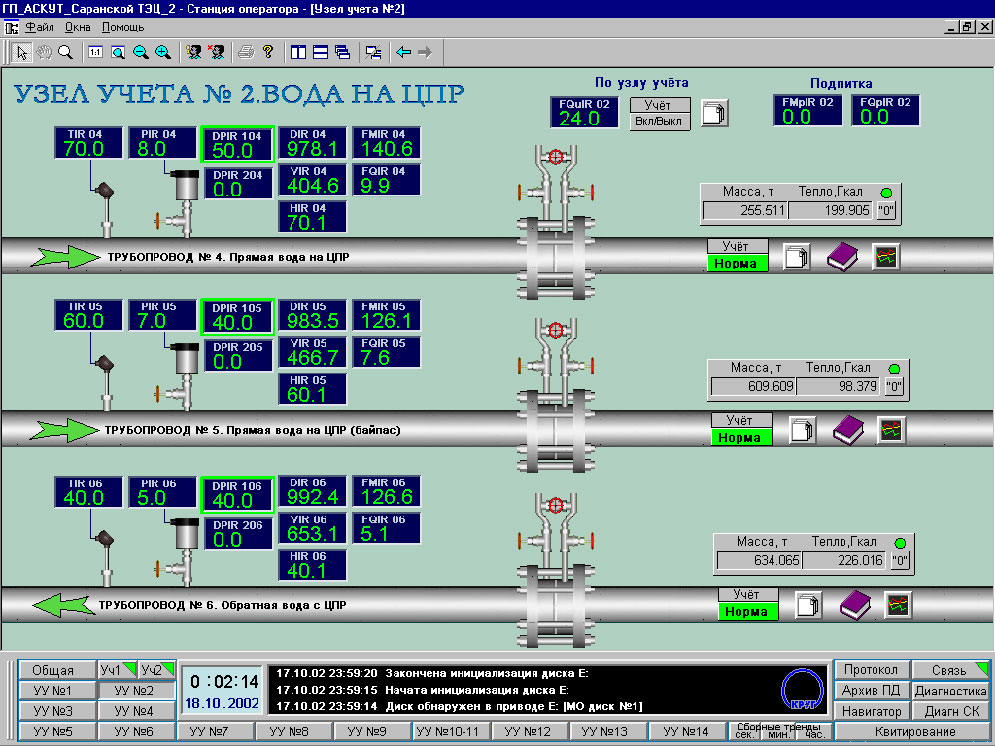Click the zoom out magnifier icon
Screen dimensions: 995x747
click(x=140, y=51)
